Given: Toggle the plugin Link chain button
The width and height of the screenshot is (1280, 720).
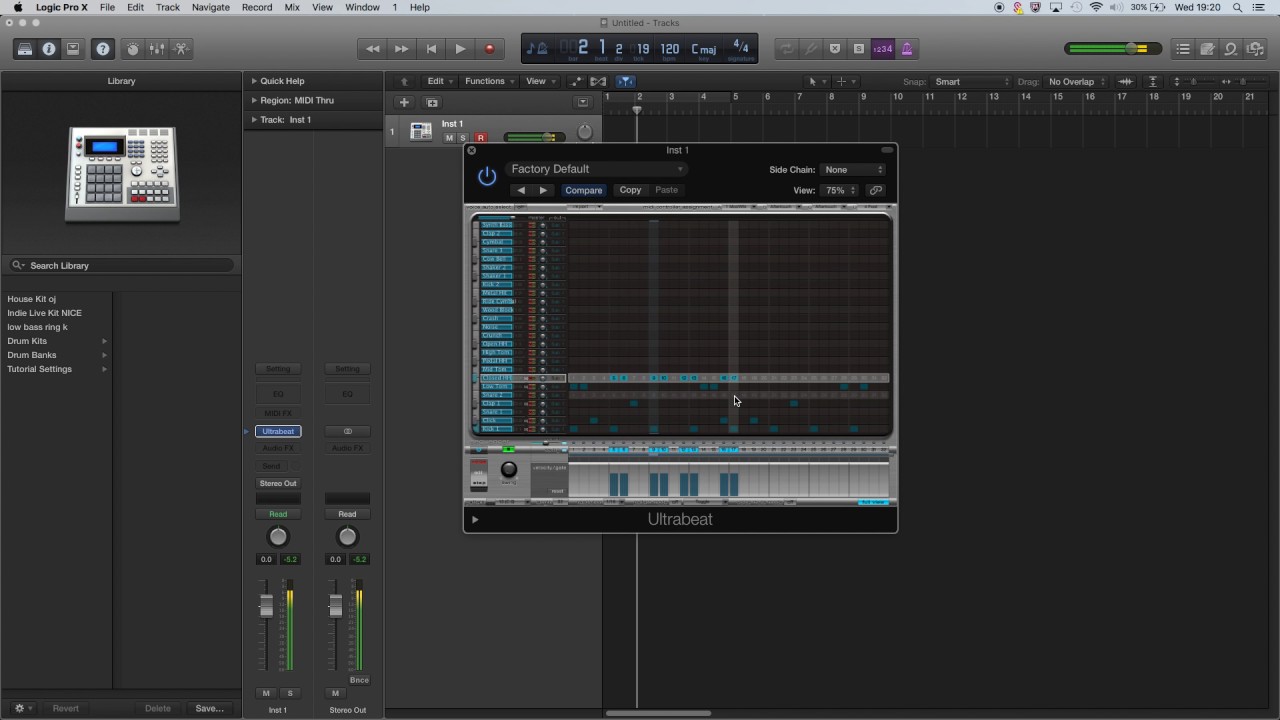Looking at the screenshot, I should click(x=876, y=190).
